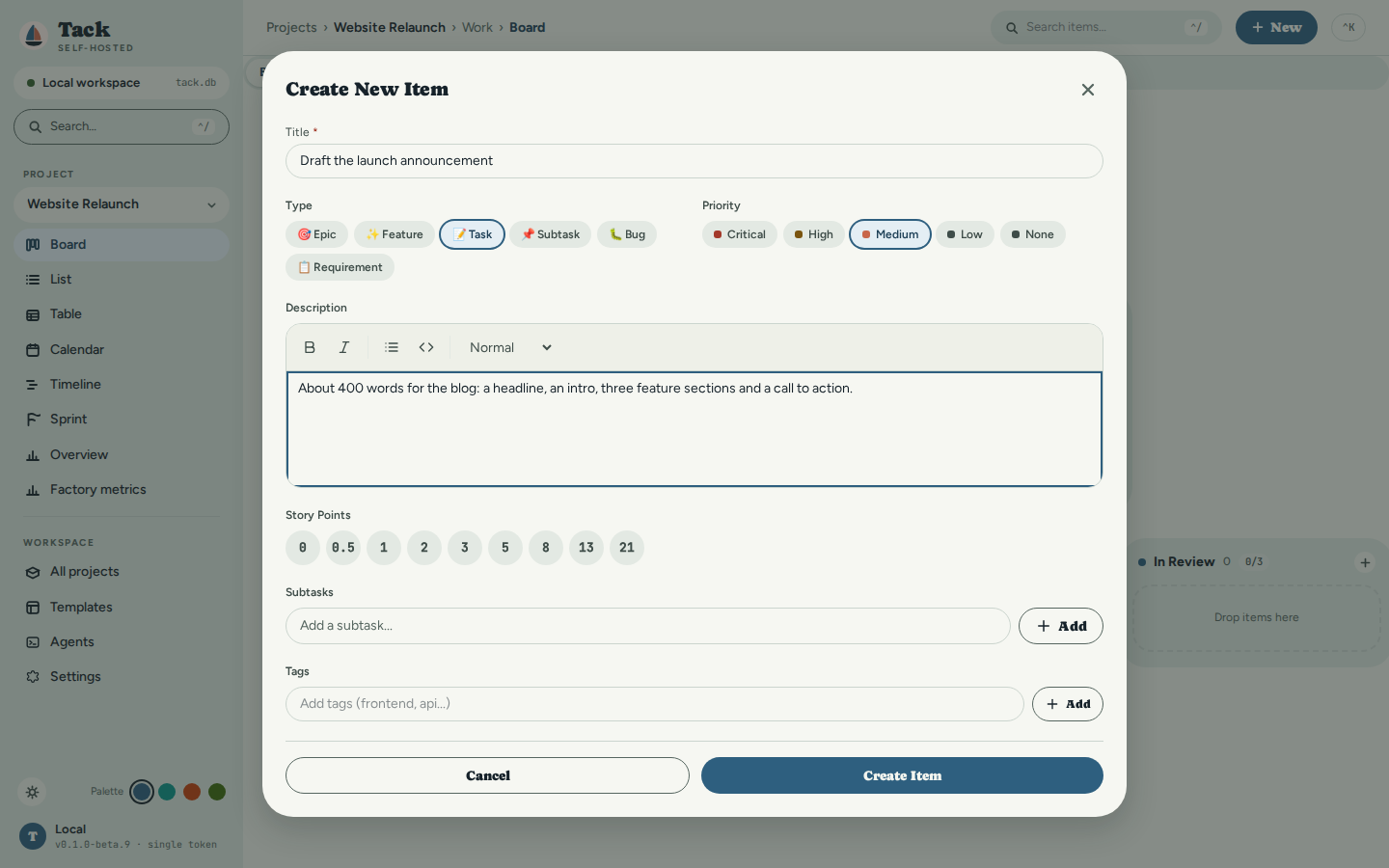This screenshot has width=1389, height=868.
Task: Set priority to Low
Action: point(965,234)
